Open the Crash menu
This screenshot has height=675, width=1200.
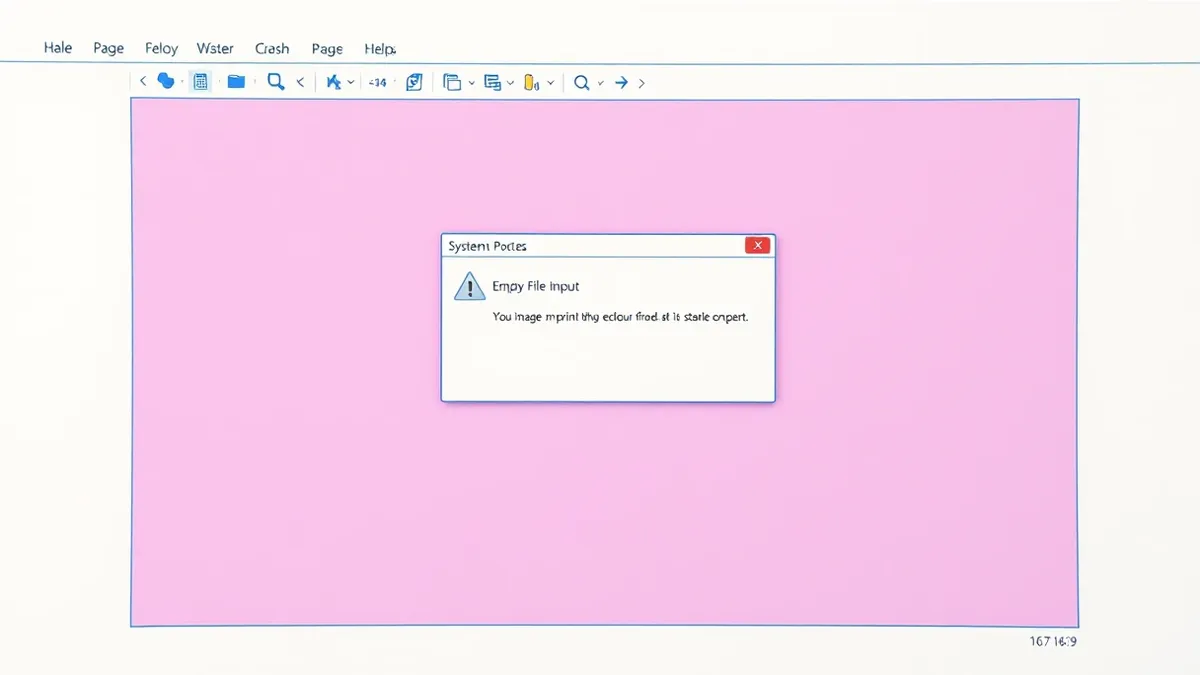pos(272,48)
